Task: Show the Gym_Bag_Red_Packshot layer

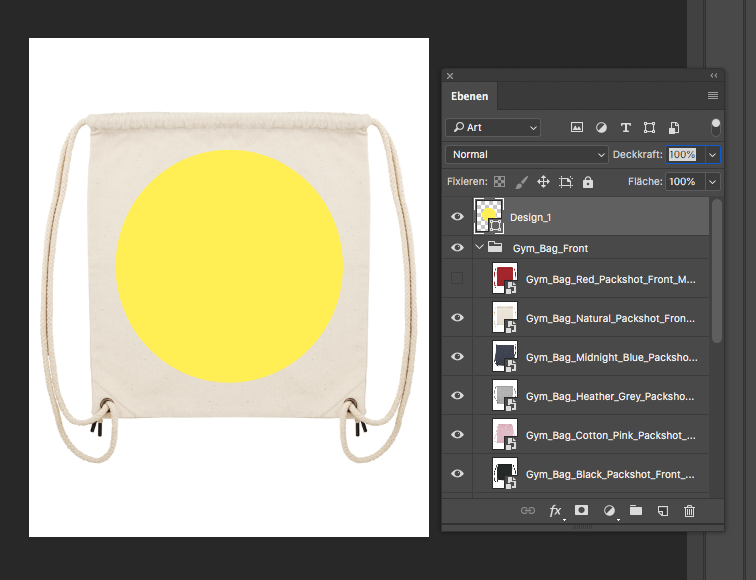Action: [457, 278]
